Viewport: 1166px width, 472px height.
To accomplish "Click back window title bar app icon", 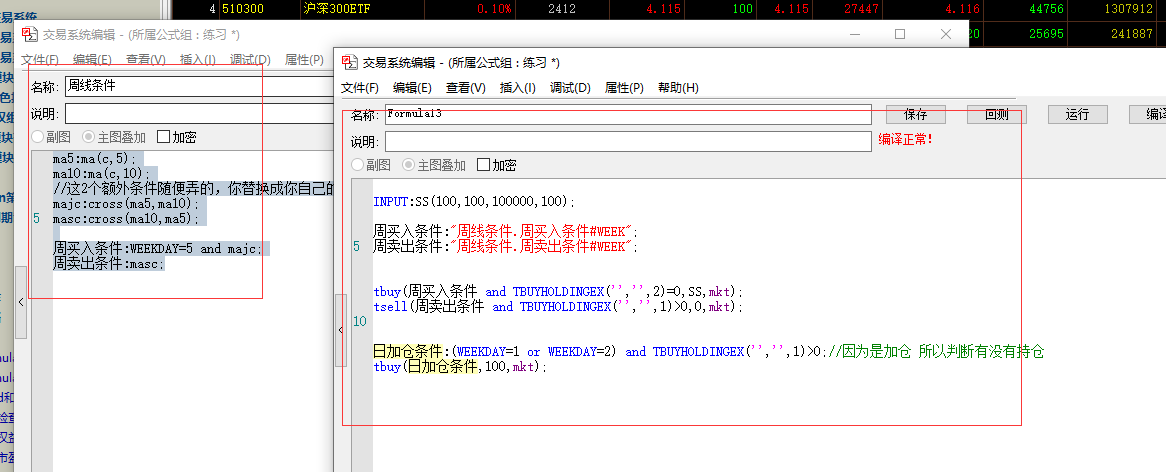I will click(28, 34).
